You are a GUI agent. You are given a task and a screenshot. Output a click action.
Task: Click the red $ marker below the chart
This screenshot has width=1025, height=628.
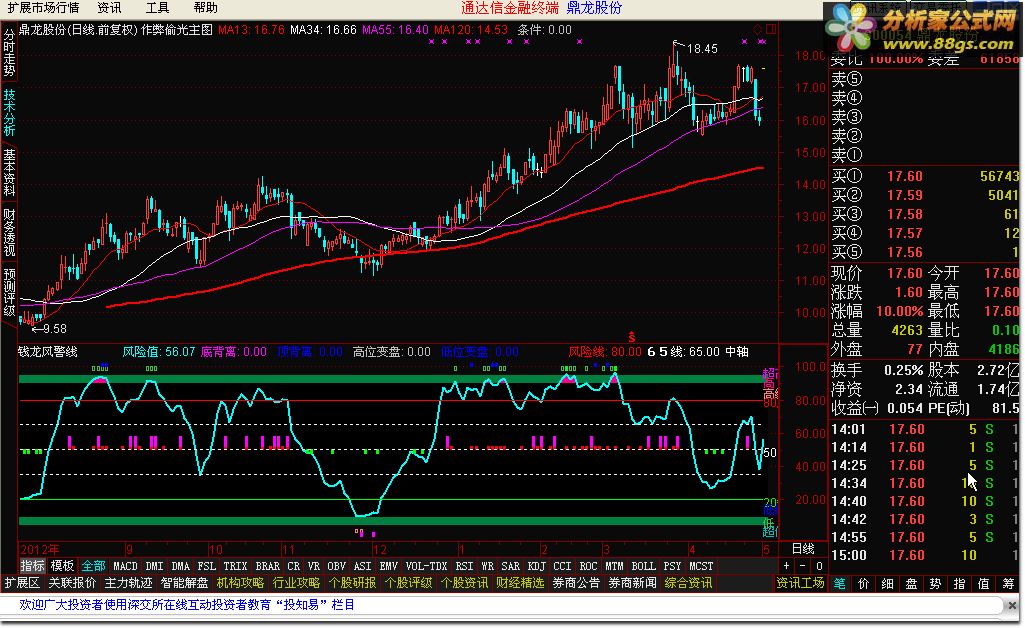(x=631, y=337)
